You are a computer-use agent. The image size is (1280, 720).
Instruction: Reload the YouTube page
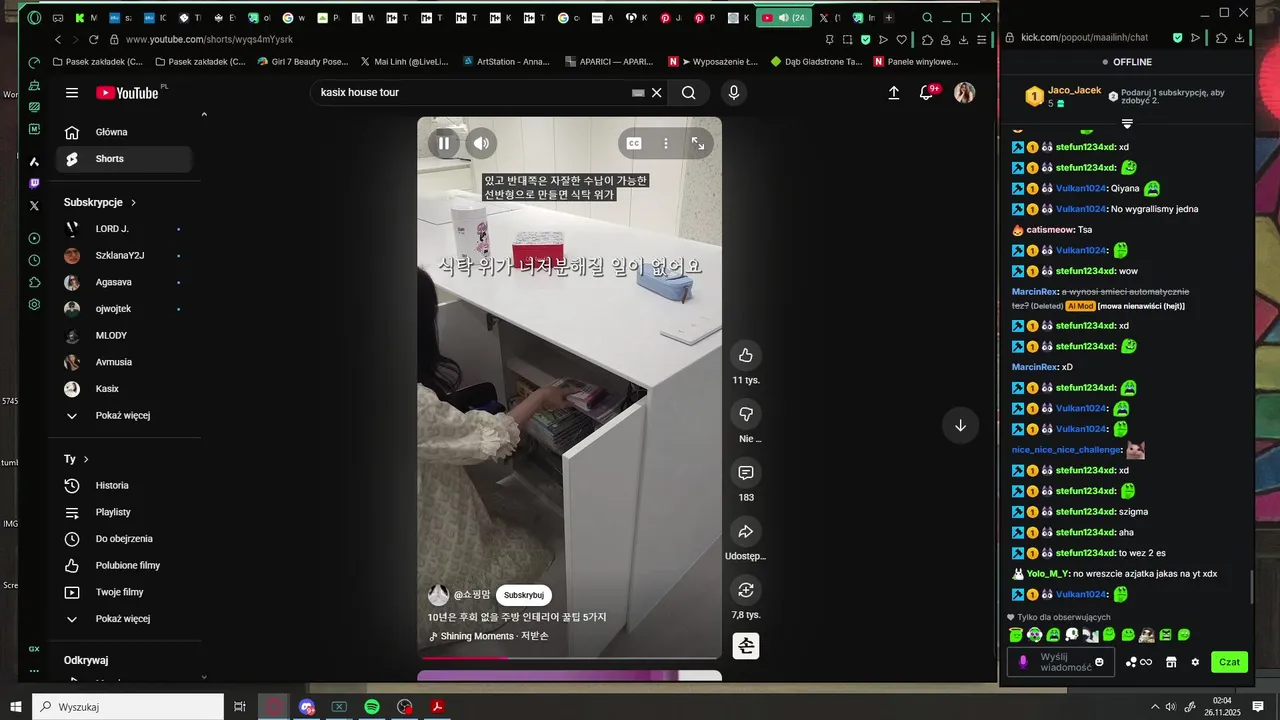(x=93, y=39)
